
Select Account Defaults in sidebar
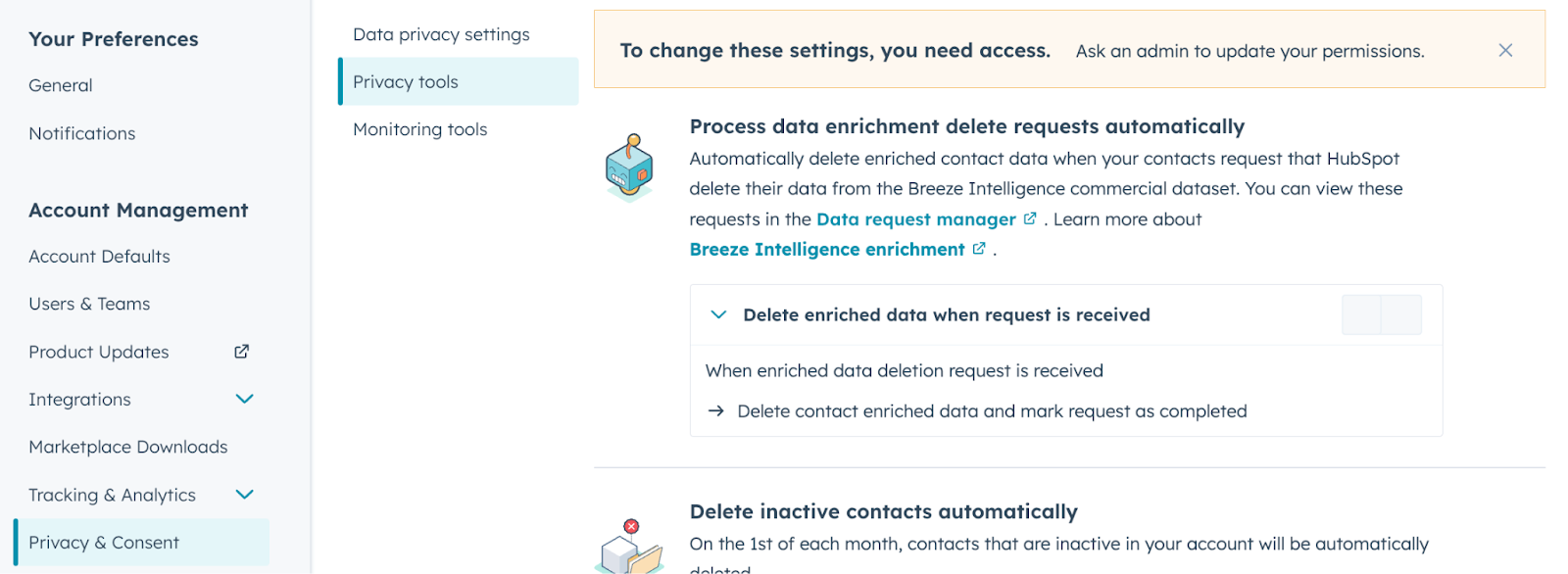[99, 257]
